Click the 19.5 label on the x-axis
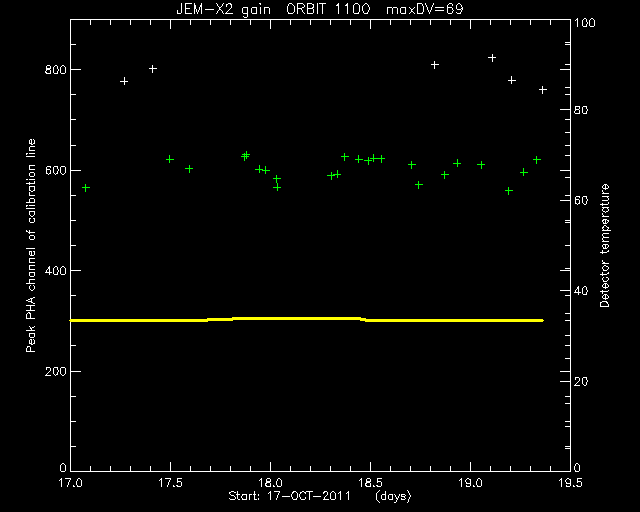 [570, 483]
